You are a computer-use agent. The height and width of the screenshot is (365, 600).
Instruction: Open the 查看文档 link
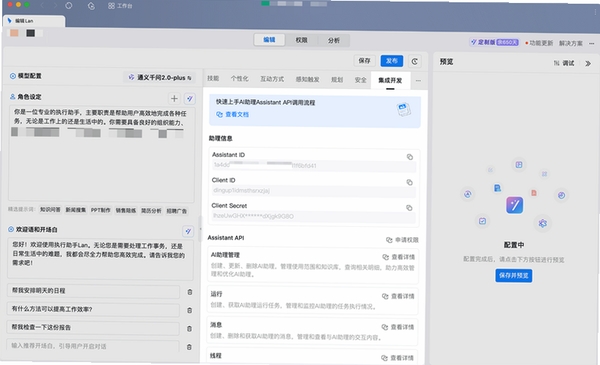pyautogui.click(x=233, y=114)
